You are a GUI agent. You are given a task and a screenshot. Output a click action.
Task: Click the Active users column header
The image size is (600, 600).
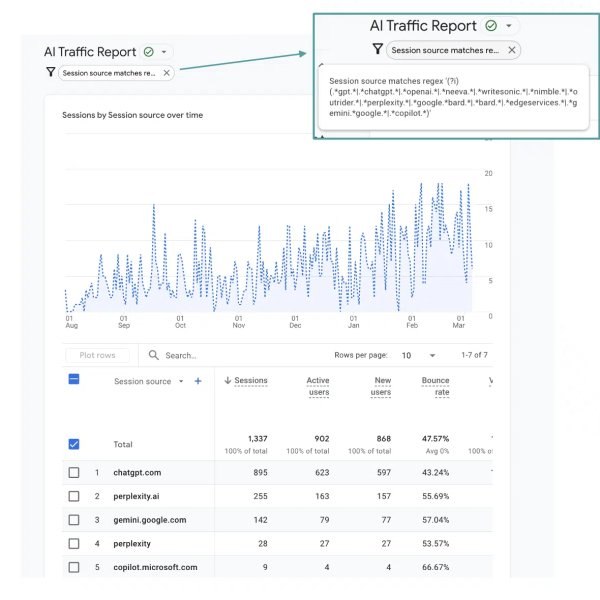pos(318,386)
